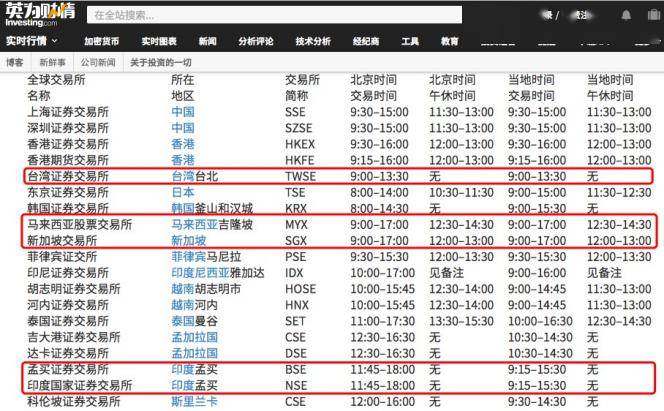
Task: Click the 泰国 region link
Action: [x=183, y=321]
